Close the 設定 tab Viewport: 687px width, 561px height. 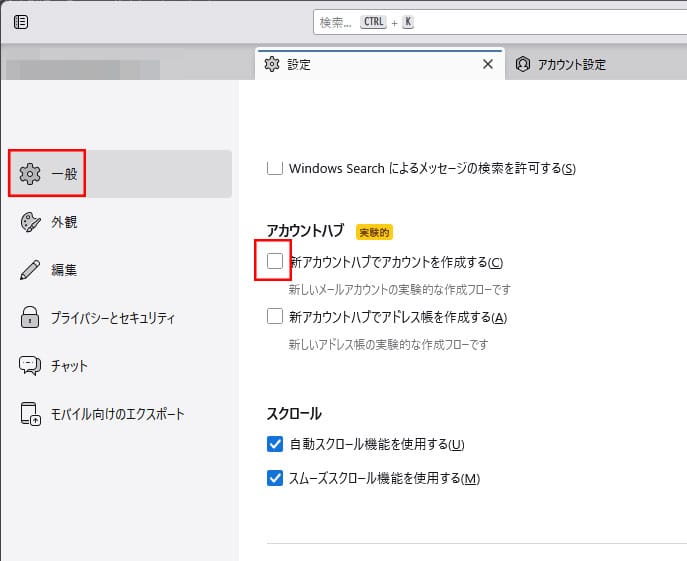pyautogui.click(x=488, y=64)
